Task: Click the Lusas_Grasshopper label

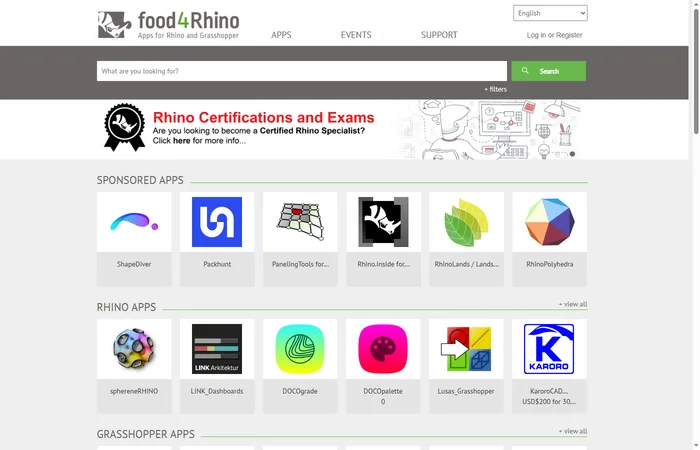Action: [466, 391]
